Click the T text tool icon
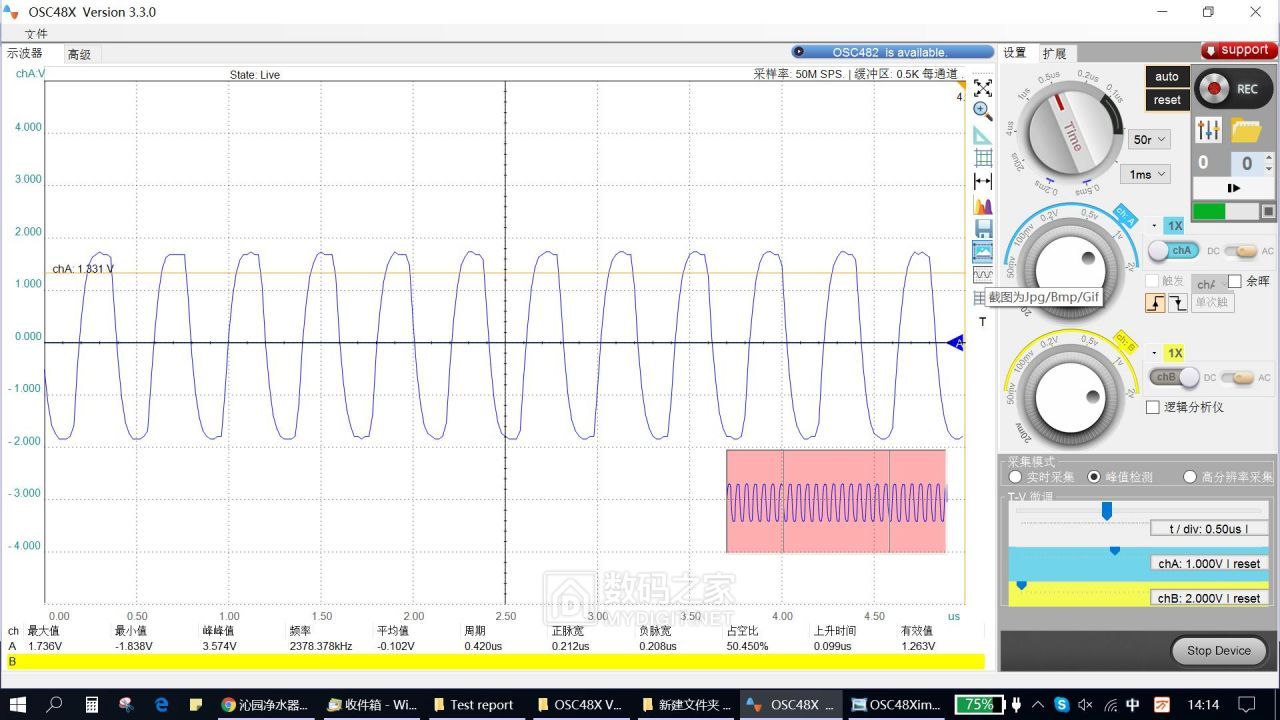Viewport: 1280px width, 720px height. pyautogui.click(x=982, y=322)
